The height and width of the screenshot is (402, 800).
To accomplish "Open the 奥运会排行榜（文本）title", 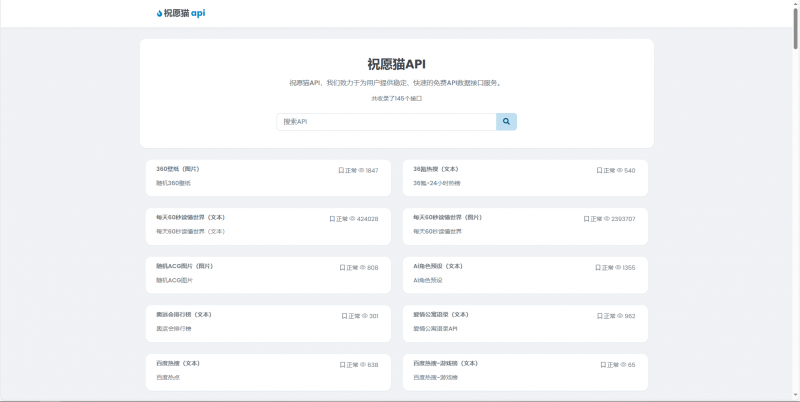I will coord(184,315).
